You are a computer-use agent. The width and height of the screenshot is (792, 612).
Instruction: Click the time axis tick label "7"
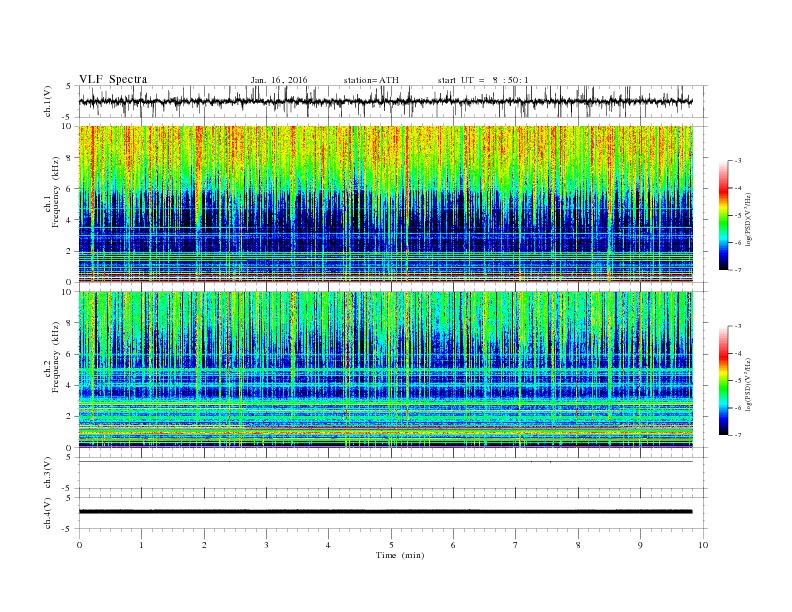516,545
